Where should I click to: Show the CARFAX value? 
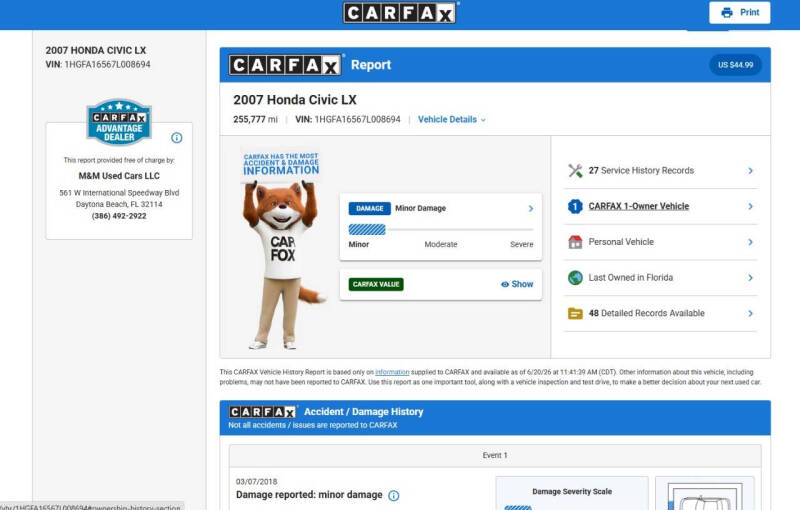(x=517, y=284)
